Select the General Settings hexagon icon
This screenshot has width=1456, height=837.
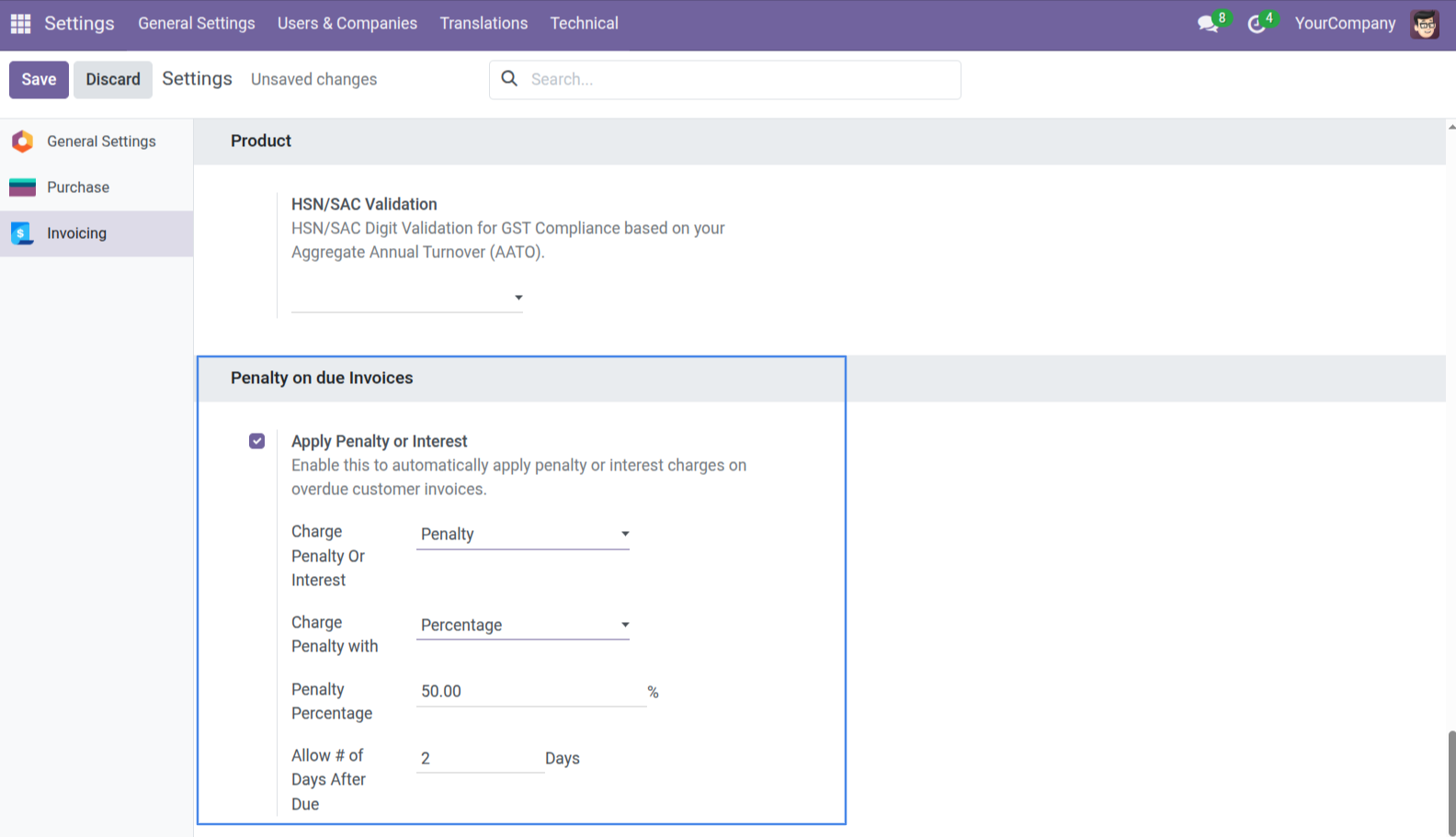point(22,141)
